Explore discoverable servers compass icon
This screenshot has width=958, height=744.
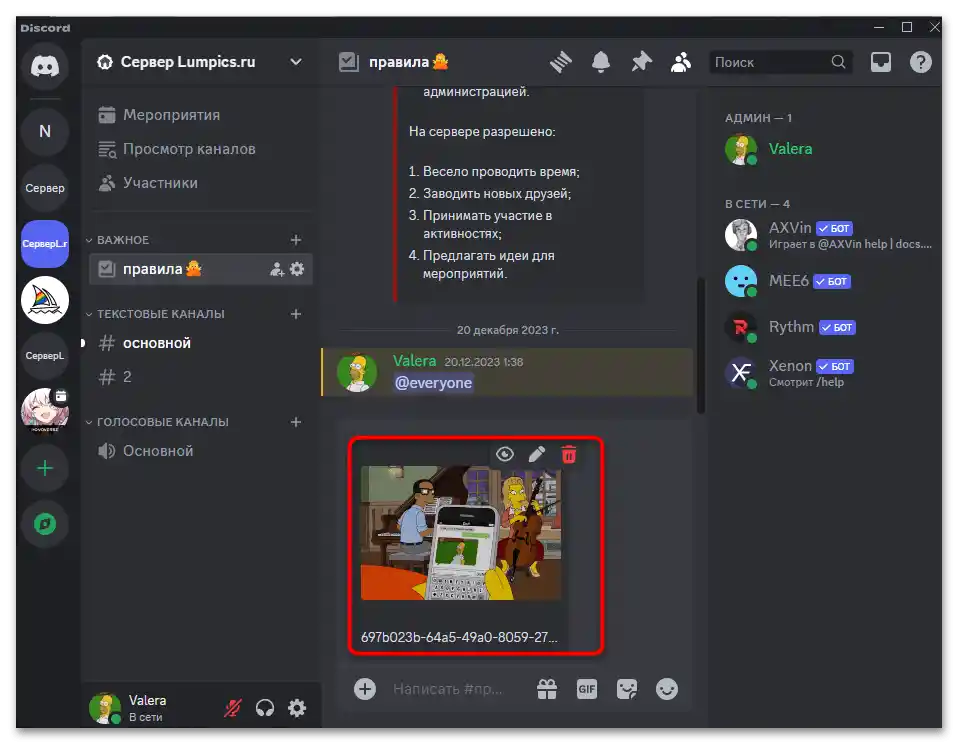click(45, 524)
